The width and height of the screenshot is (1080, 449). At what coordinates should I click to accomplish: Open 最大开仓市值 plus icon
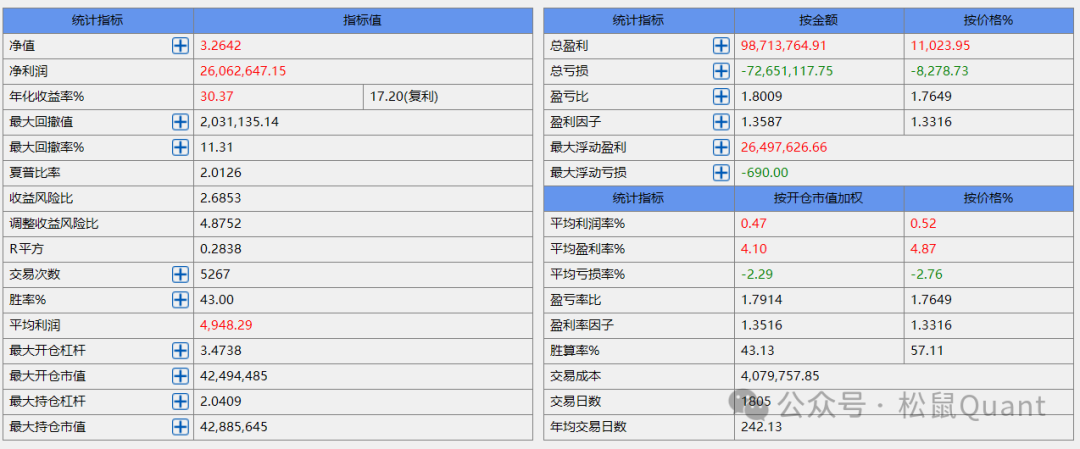180,376
